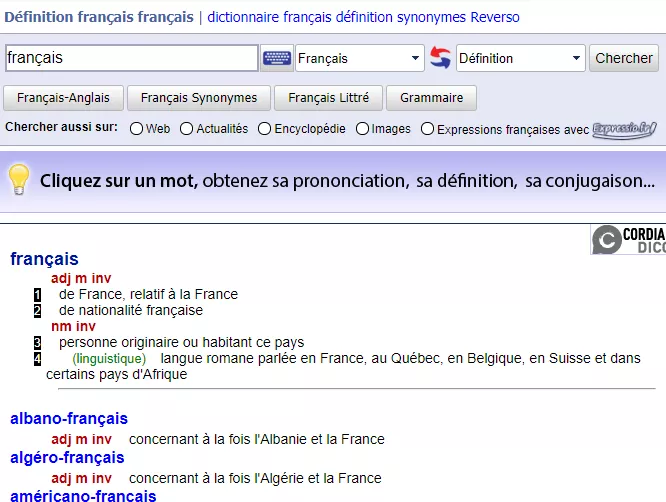The height and width of the screenshot is (502, 666).
Task: Open the américano-français entry link
Action: click(x=83, y=496)
